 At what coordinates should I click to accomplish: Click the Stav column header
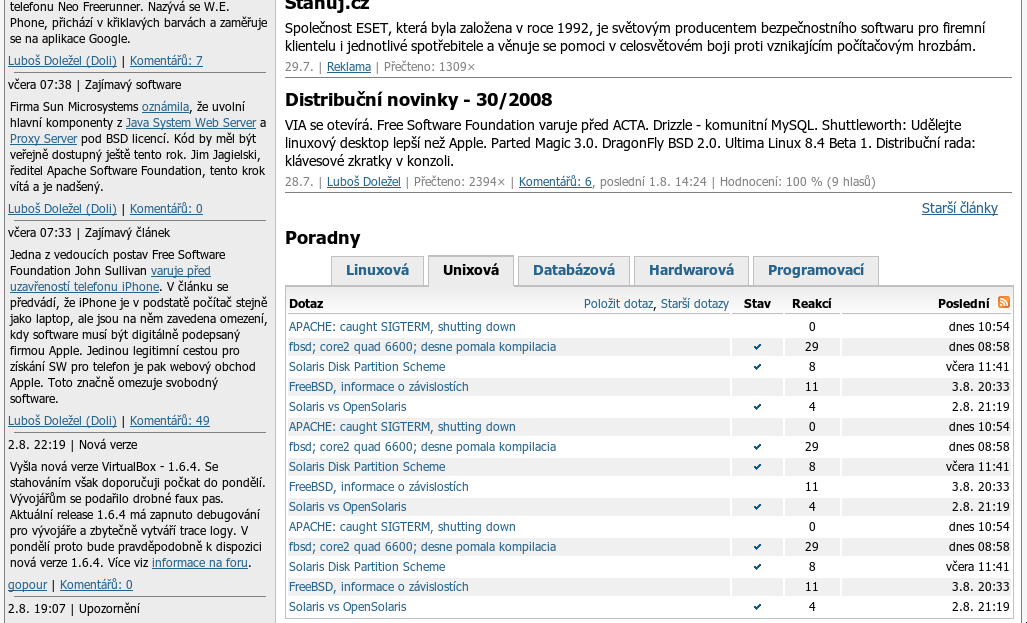point(757,304)
